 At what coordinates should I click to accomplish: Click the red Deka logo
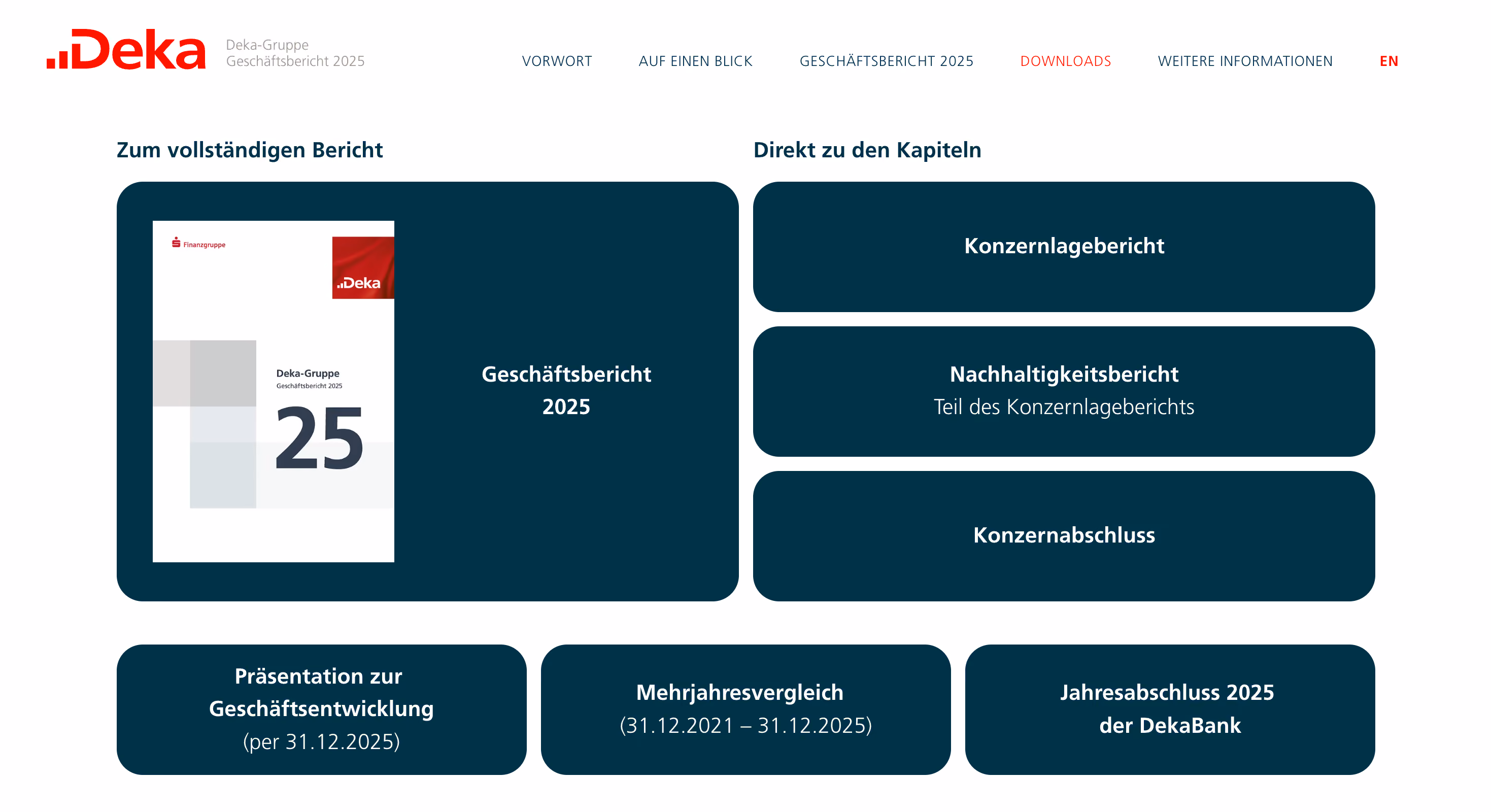pos(125,50)
